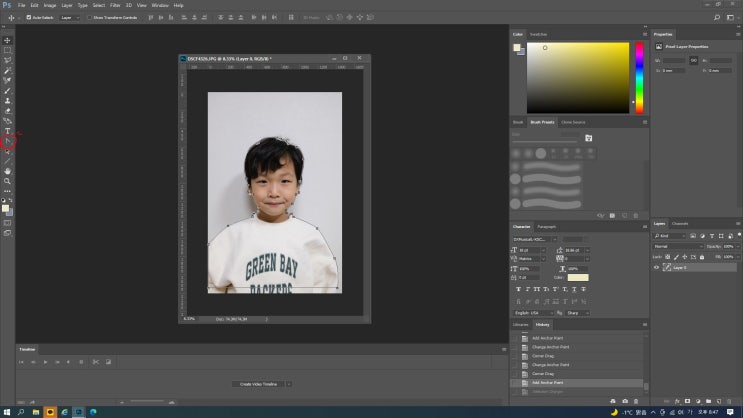Viewport: 743px width, 418px height.
Task: Select the Horizontal Type tool
Action: (8, 131)
